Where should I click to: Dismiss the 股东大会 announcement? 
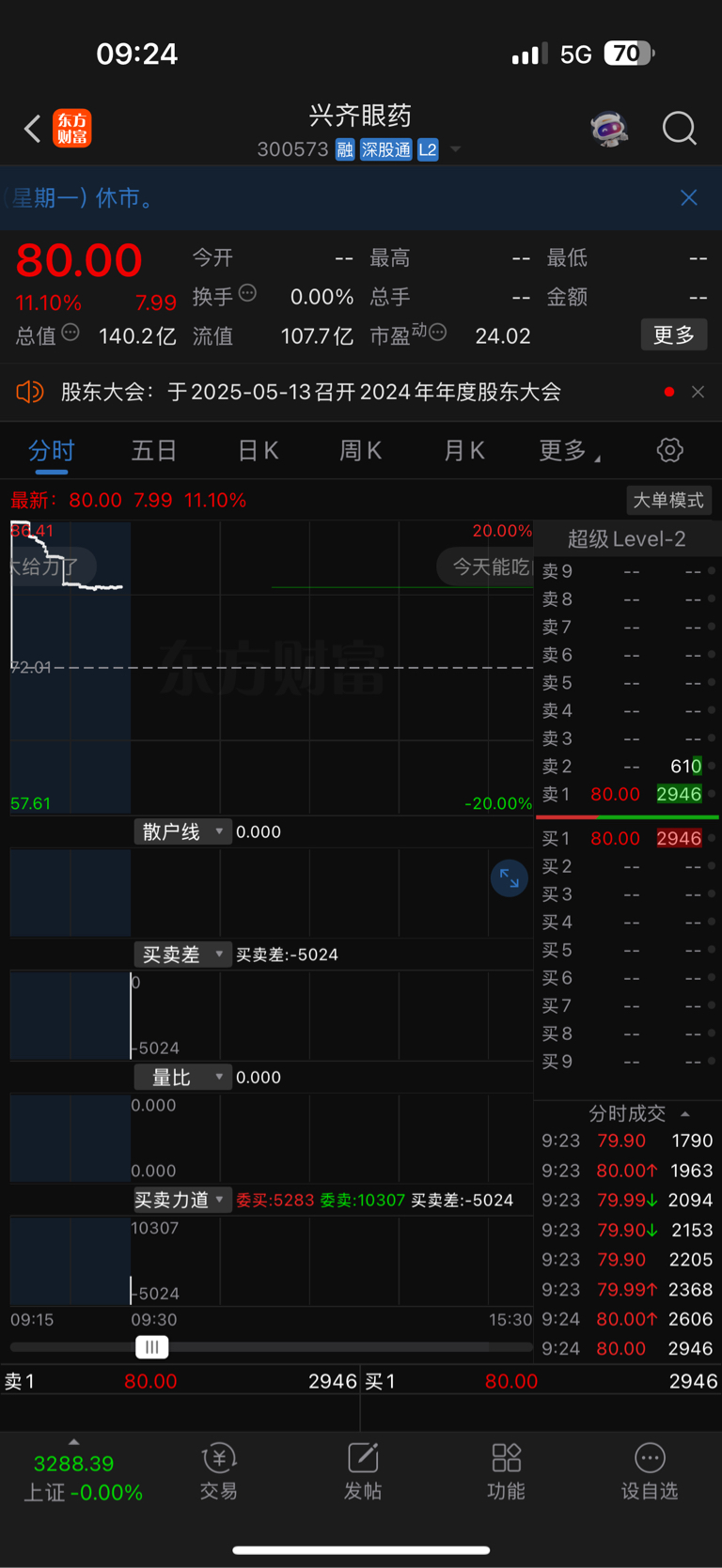pyautogui.click(x=698, y=392)
